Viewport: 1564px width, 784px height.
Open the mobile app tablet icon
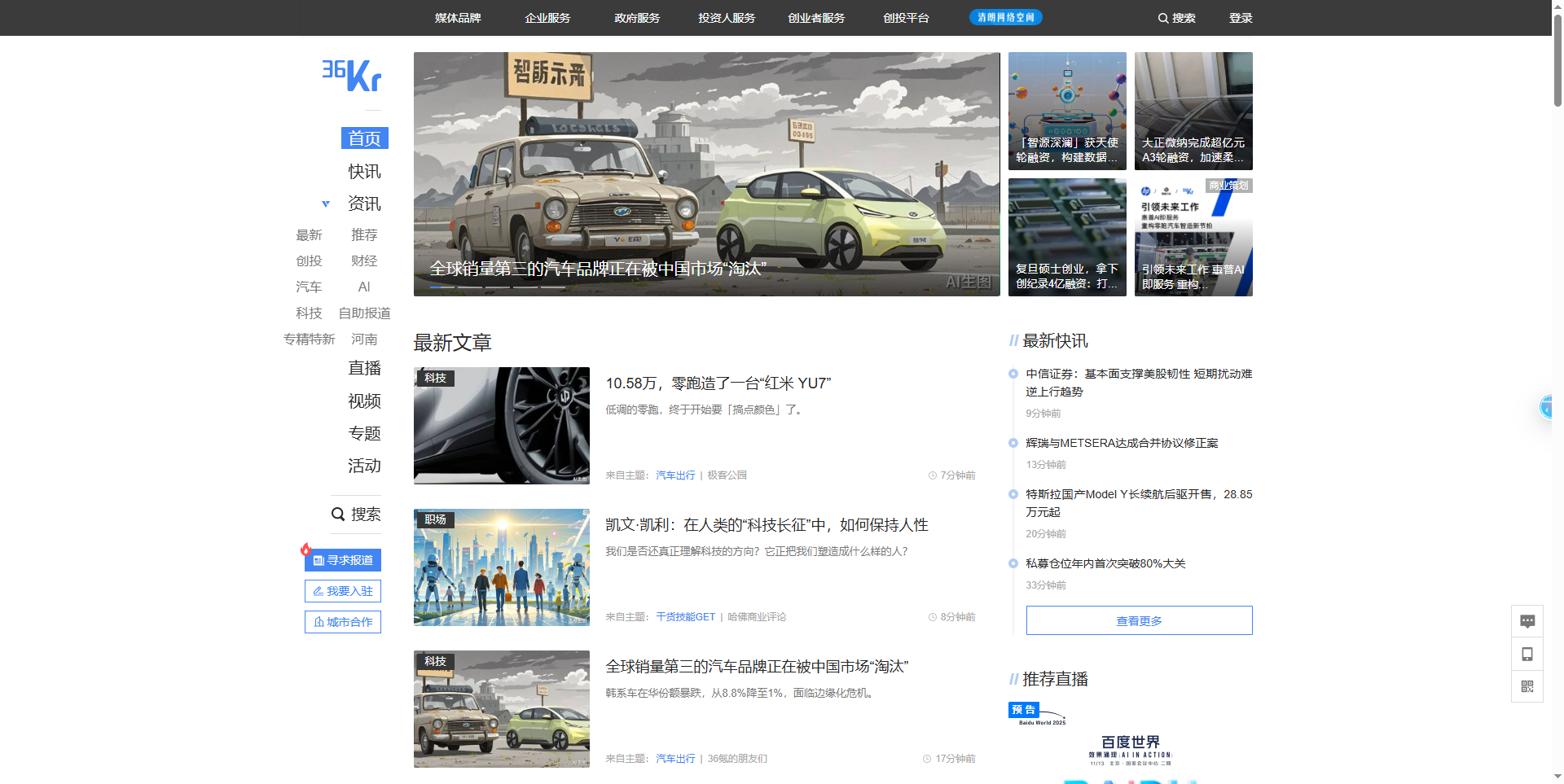(1527, 654)
